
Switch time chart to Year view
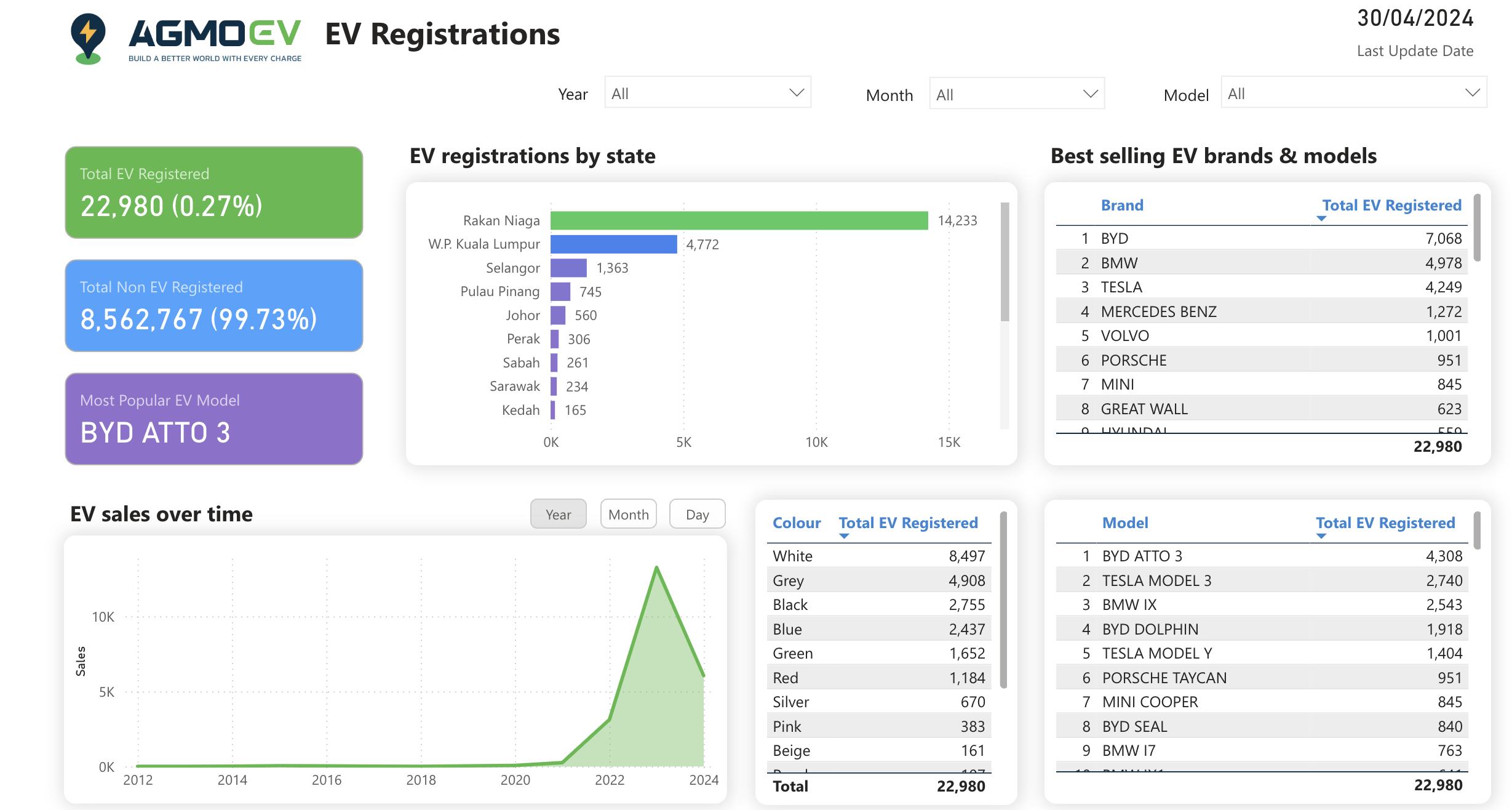pos(558,514)
